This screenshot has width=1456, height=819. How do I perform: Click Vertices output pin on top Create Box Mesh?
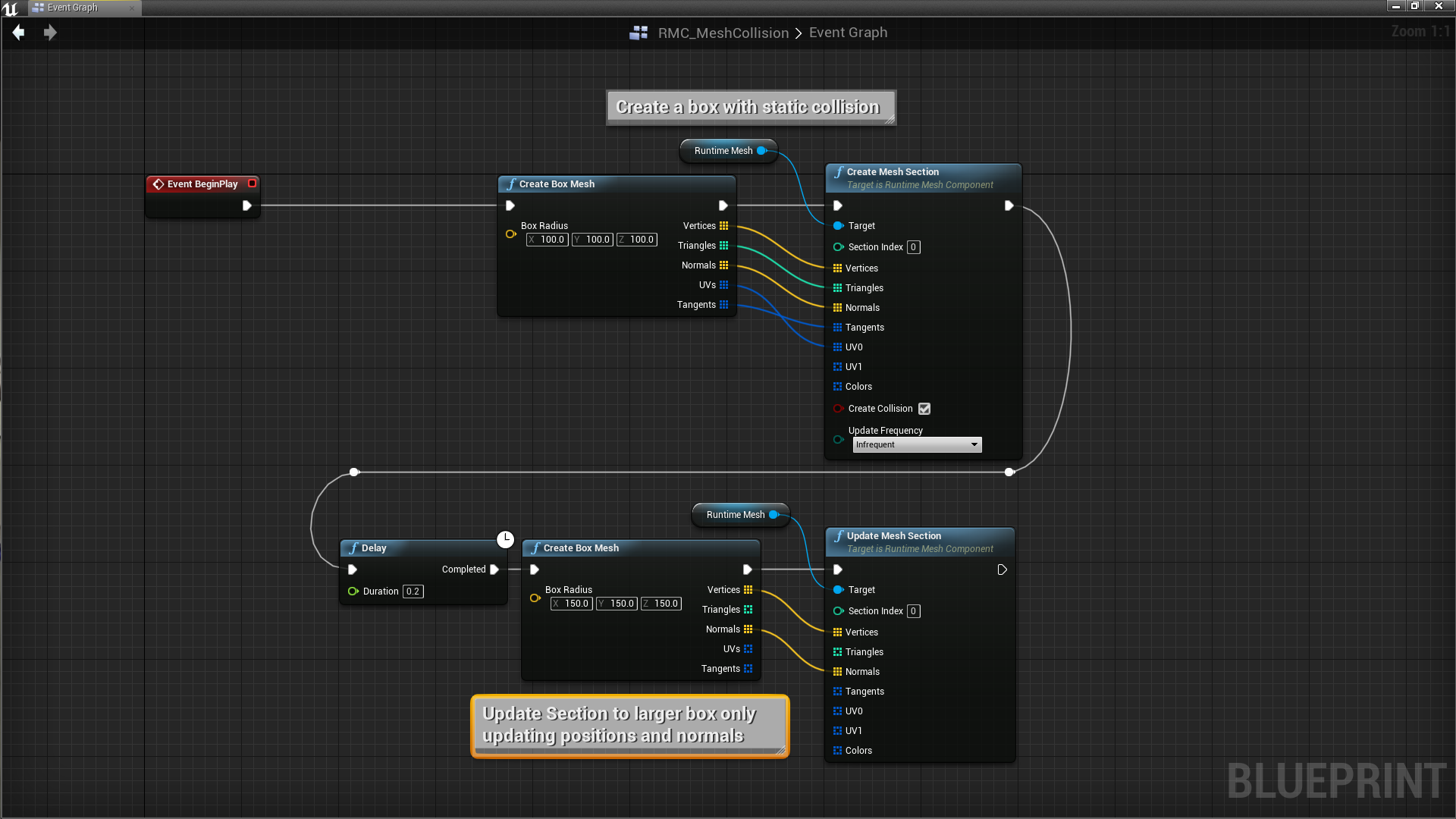723,226
